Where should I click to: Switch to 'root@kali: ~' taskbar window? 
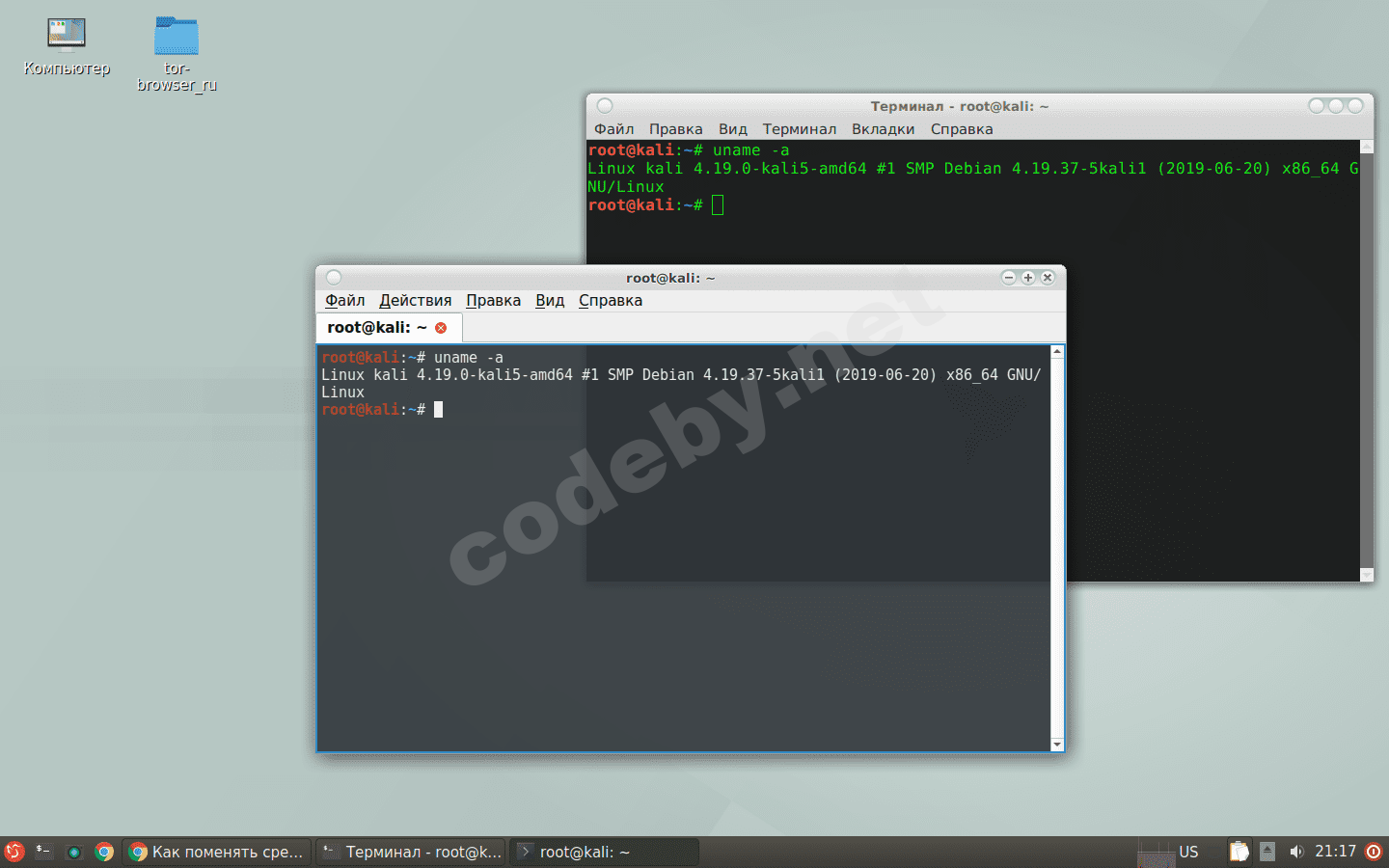click(x=604, y=852)
